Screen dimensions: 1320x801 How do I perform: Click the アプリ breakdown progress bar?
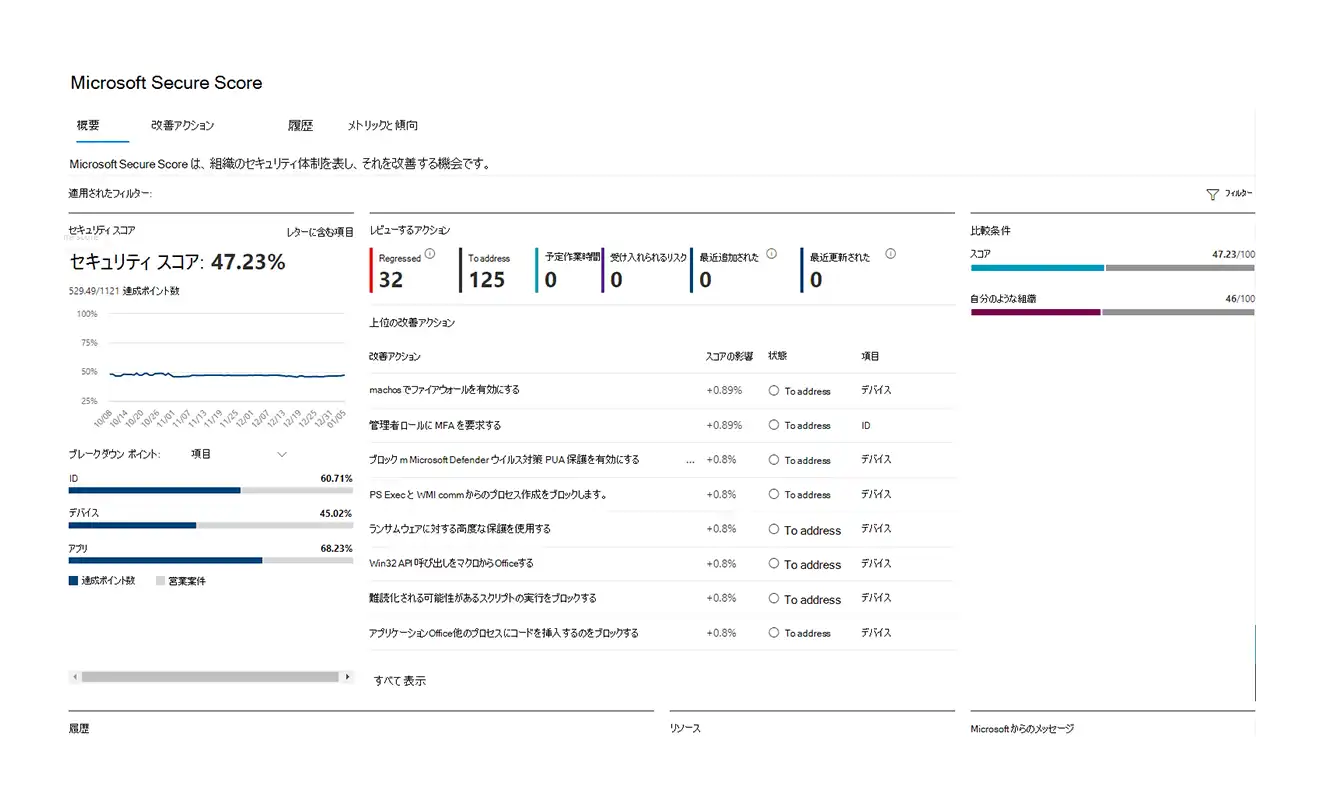[x=210, y=560]
